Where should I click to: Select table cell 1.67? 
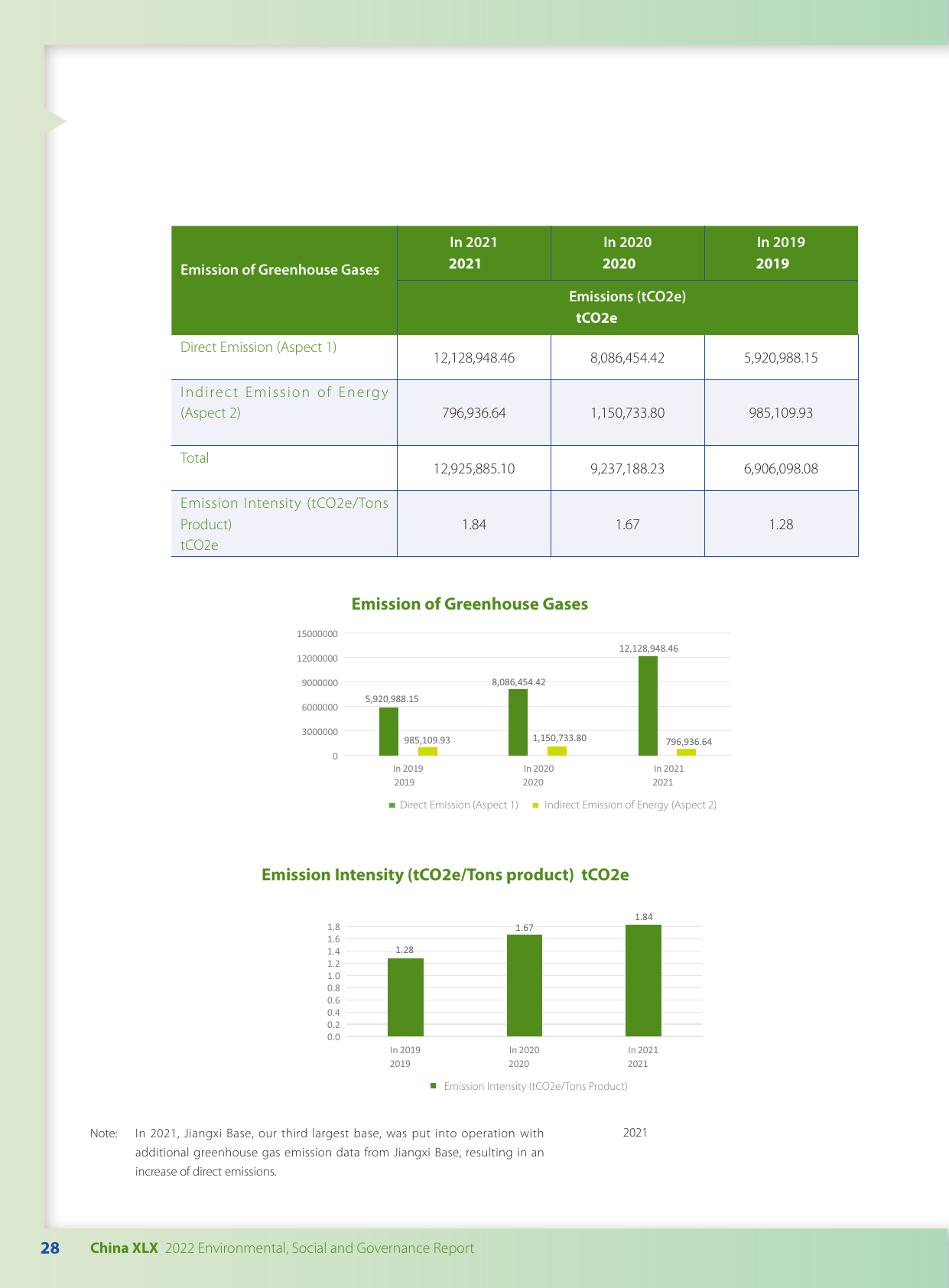coord(627,525)
